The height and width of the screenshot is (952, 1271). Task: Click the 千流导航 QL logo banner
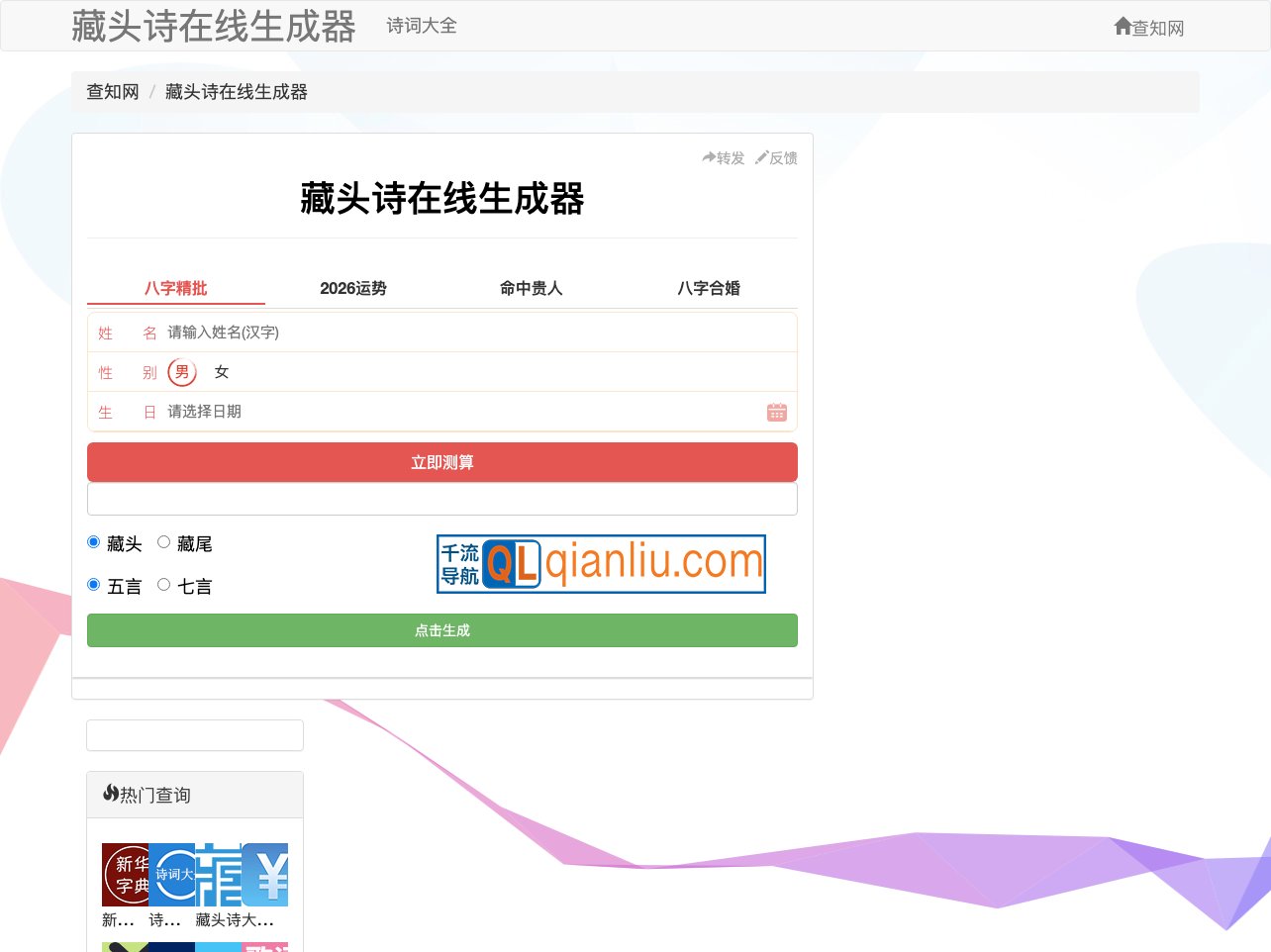[601, 564]
